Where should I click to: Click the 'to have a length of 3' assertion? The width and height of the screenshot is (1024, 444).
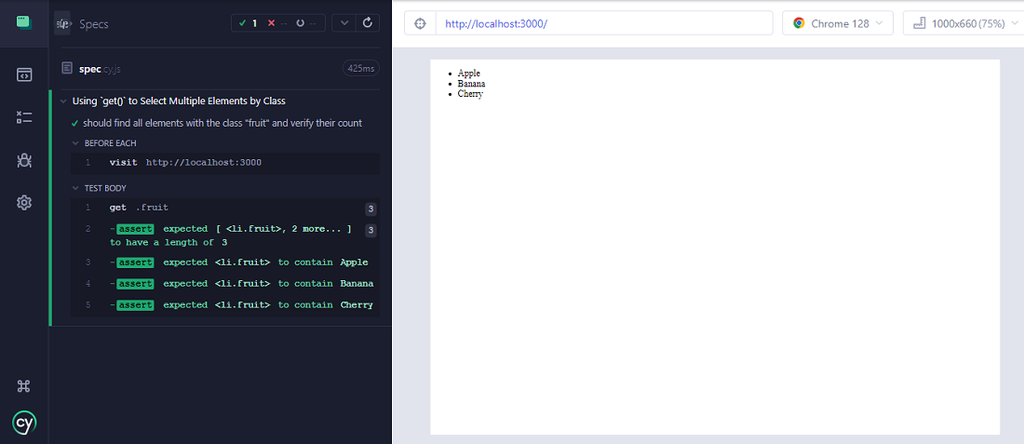click(x=225, y=236)
